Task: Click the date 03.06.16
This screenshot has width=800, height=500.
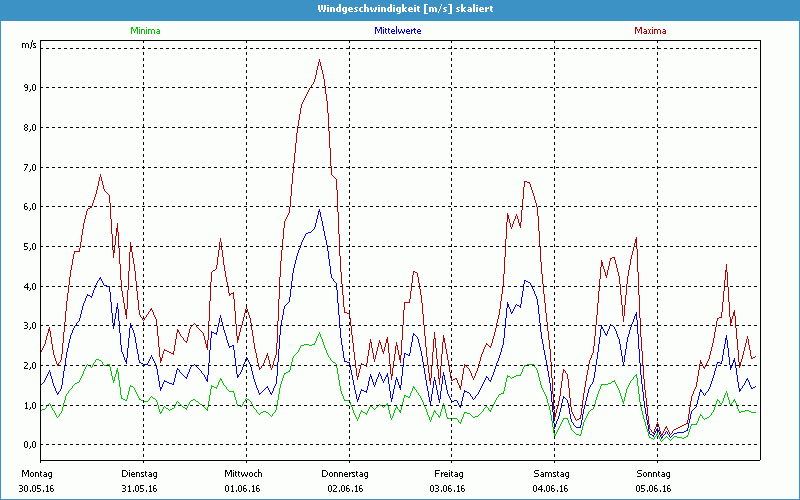Action: [x=447, y=488]
